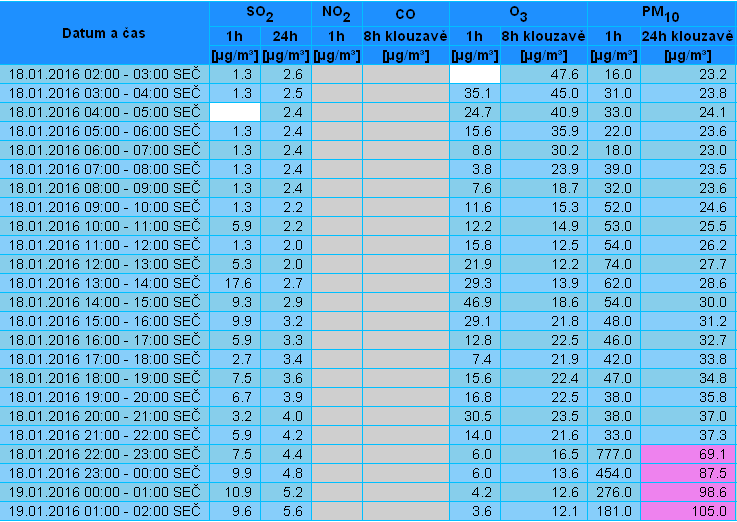Click the empty white SO2 cell
737x522 pixels.
[x=235, y=112]
